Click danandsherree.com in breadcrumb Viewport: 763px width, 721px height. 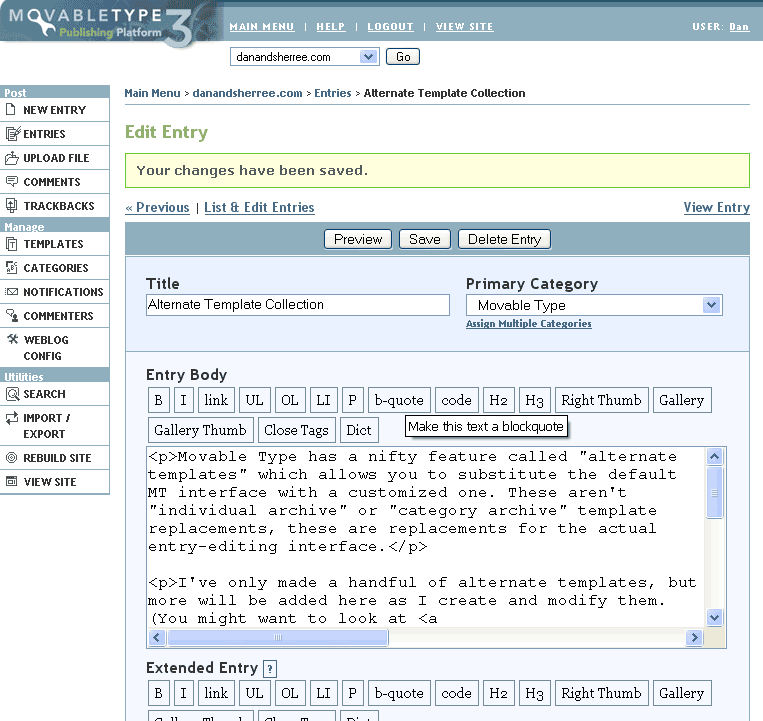point(247,93)
